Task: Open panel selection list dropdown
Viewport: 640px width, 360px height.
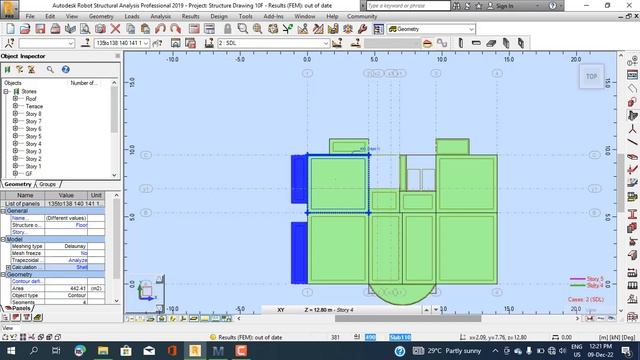Action: (x=146, y=43)
